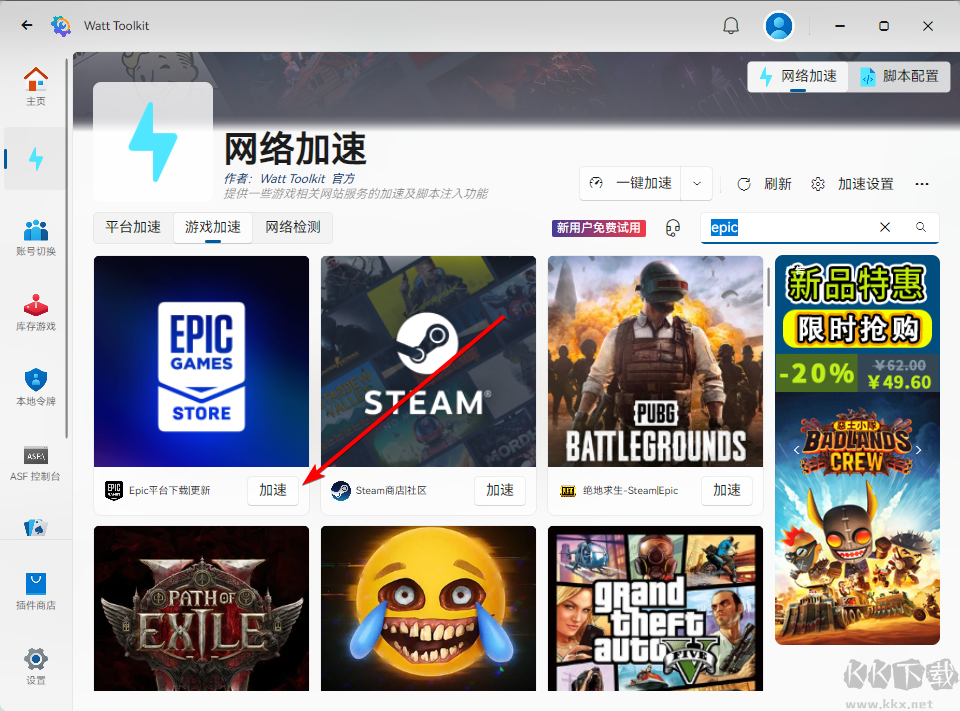
Task: Open 加速设置 acceleration settings
Action: pos(852,184)
